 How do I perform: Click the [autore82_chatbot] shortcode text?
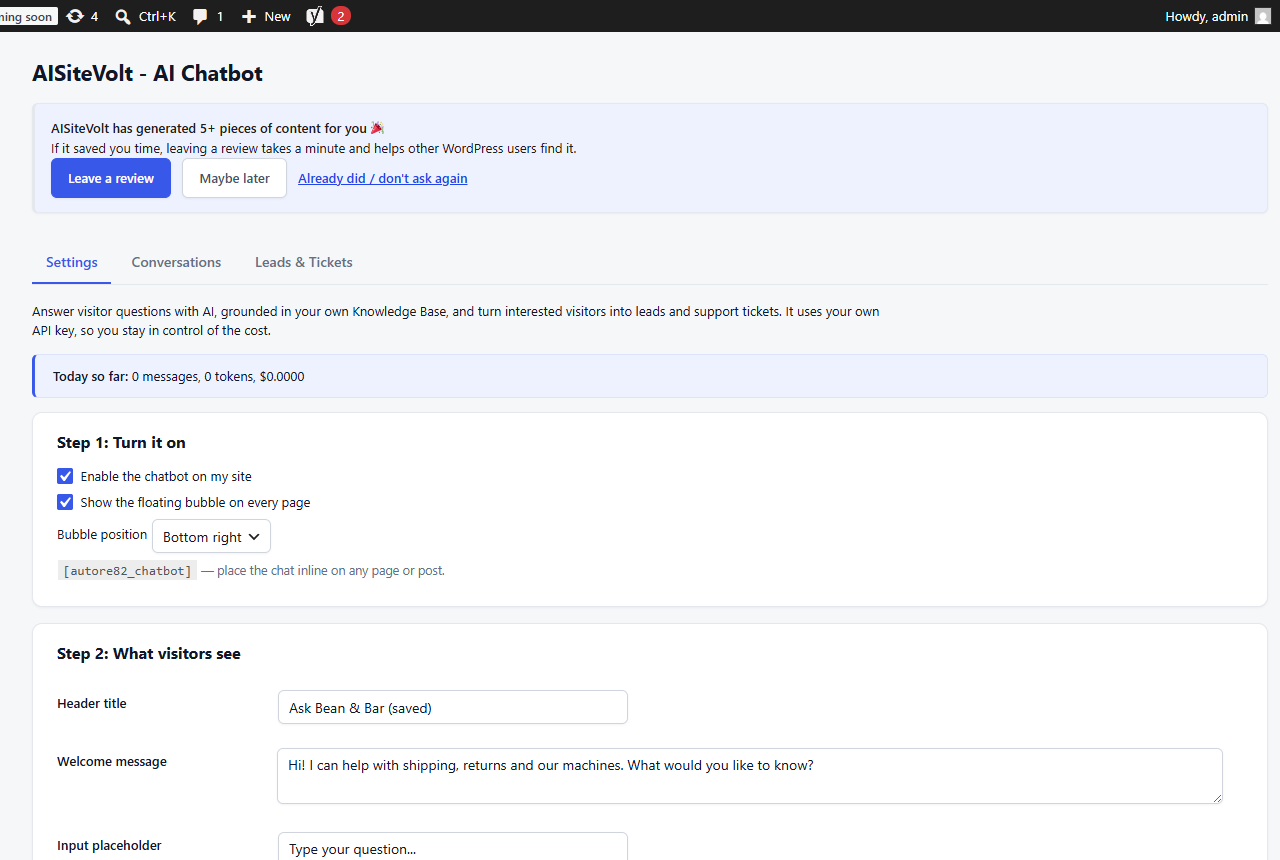pyautogui.click(x=127, y=571)
